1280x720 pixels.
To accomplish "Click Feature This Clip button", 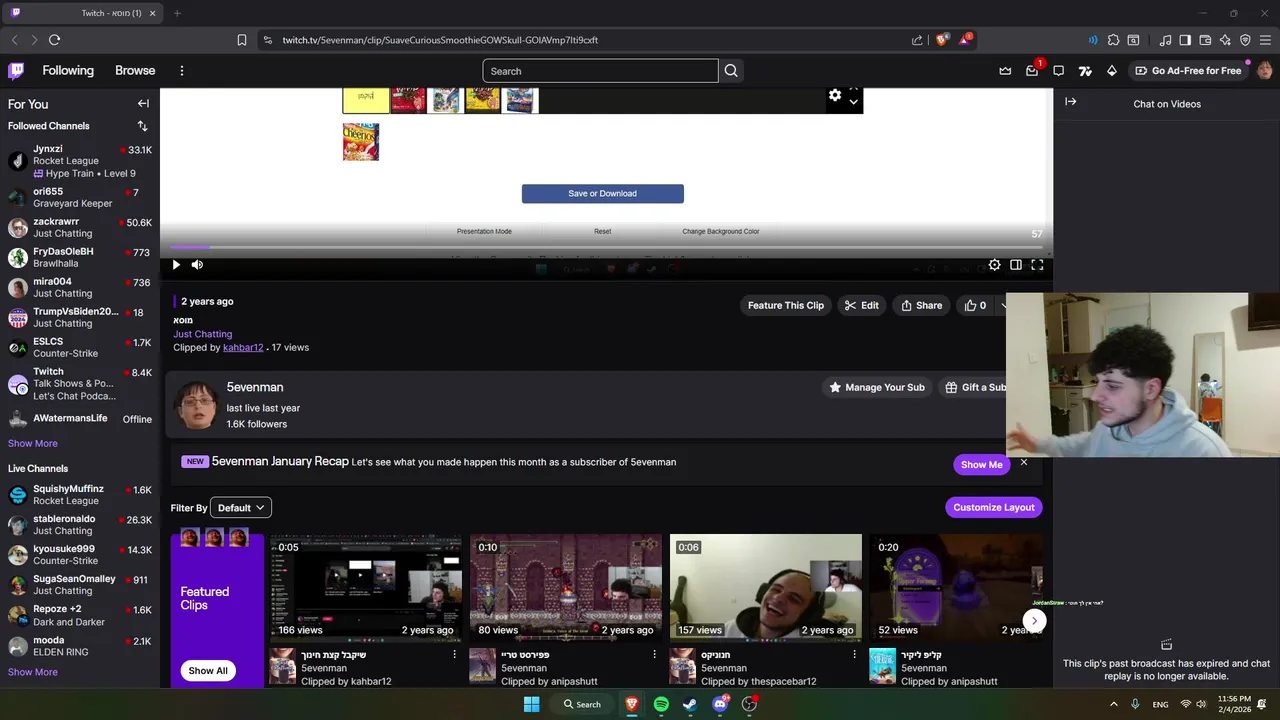I will (786, 305).
